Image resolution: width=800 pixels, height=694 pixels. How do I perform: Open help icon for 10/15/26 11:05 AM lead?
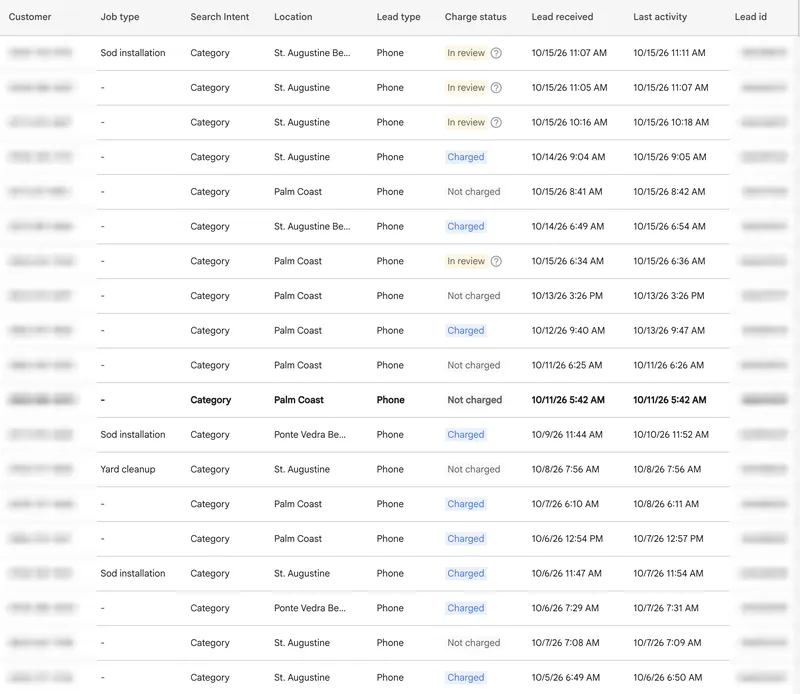[496, 88]
